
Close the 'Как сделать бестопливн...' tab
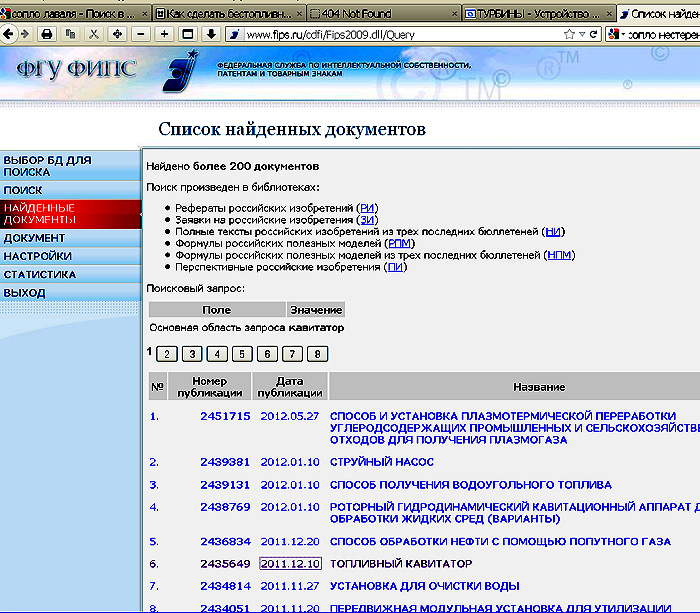pos(299,14)
